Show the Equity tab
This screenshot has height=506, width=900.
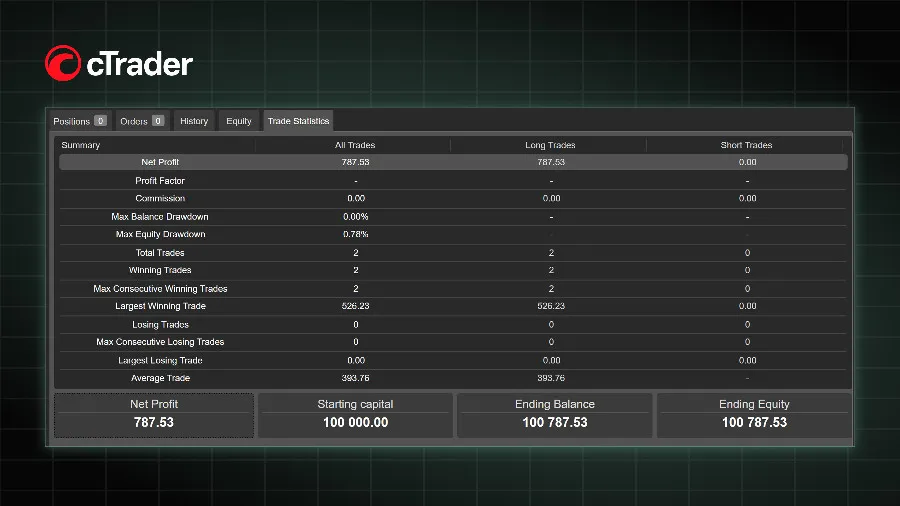coord(239,121)
